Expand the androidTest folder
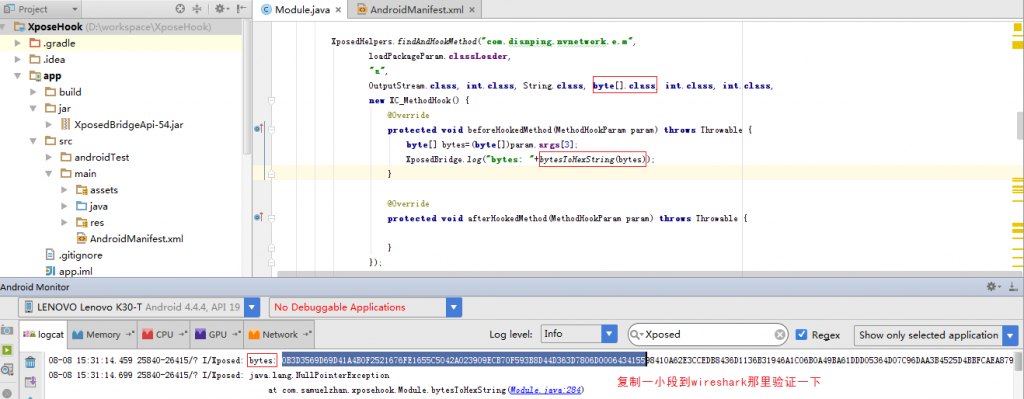The width and height of the screenshot is (1024, 399). [50, 157]
